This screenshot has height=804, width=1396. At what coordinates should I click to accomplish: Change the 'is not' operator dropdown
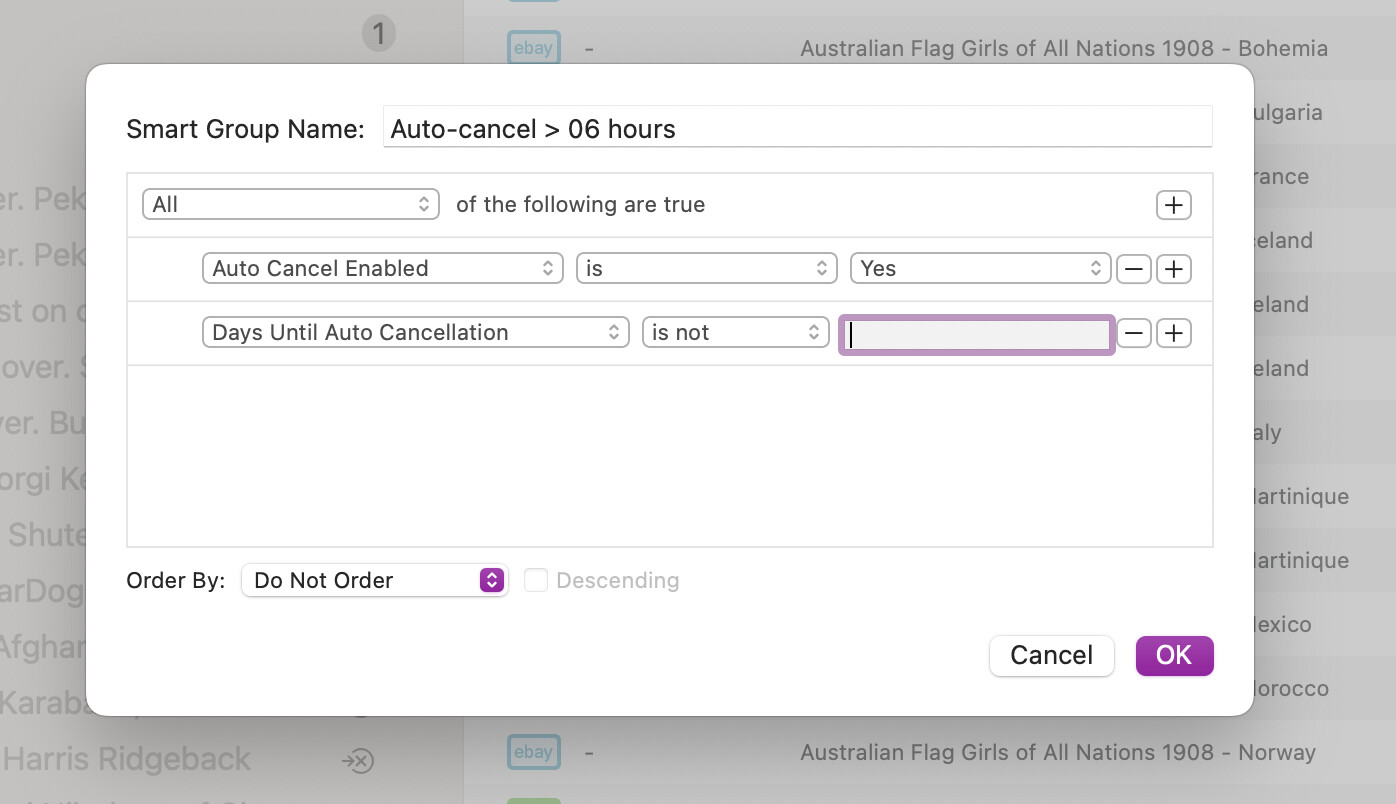click(x=735, y=333)
